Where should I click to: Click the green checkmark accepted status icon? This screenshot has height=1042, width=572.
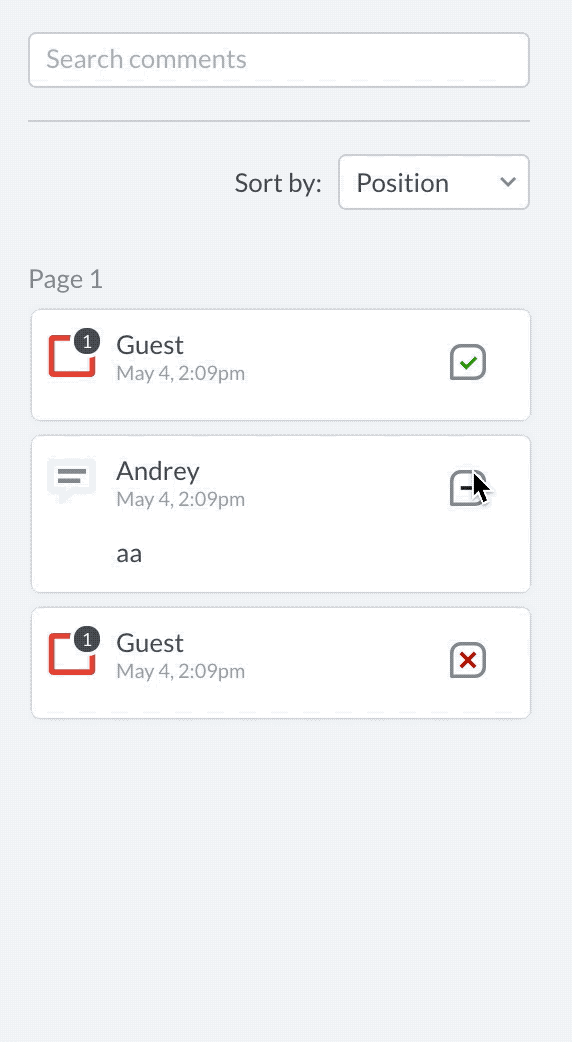[x=468, y=362]
